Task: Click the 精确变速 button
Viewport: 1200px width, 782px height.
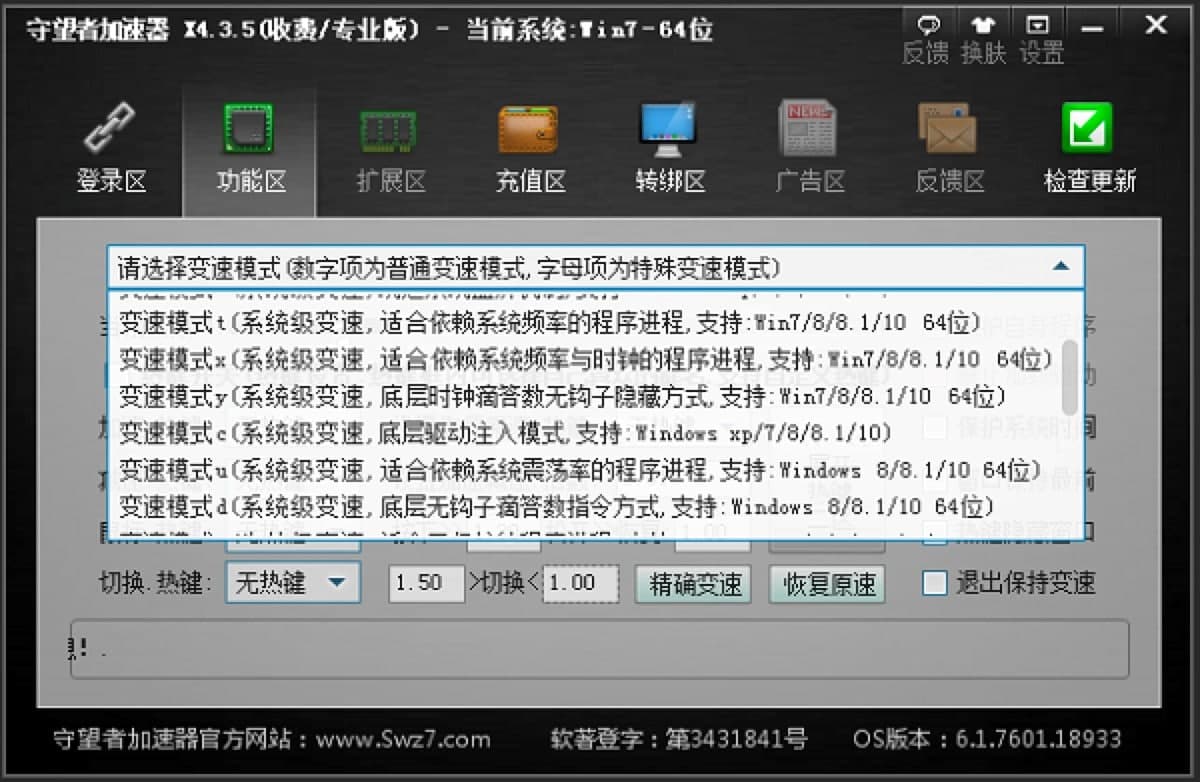Action: coord(692,585)
